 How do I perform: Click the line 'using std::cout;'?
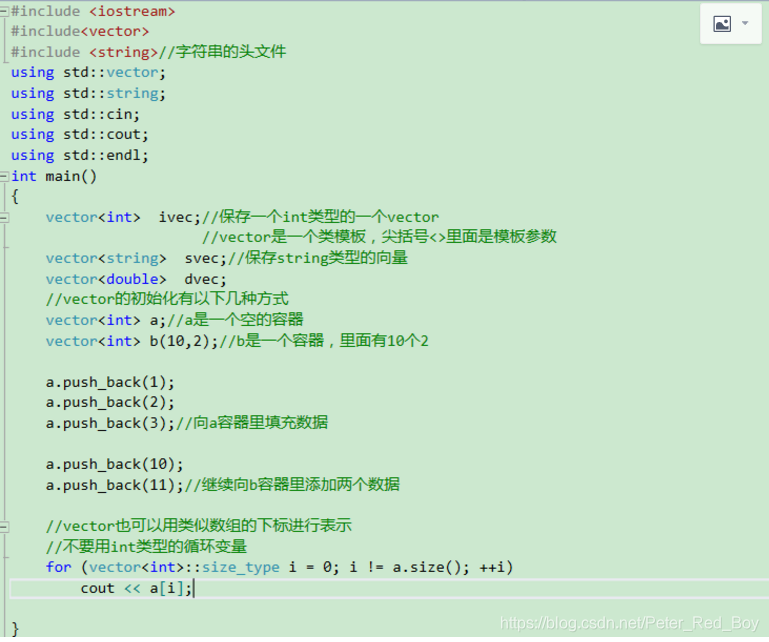click(x=79, y=134)
